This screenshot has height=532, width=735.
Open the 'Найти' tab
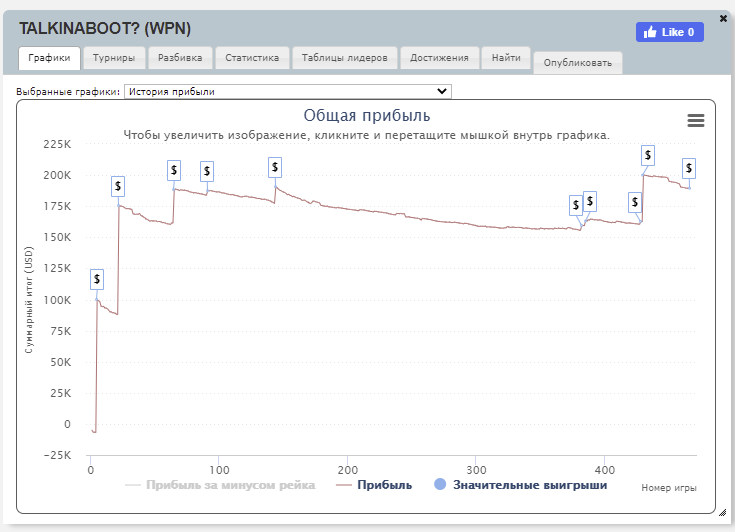tap(506, 58)
